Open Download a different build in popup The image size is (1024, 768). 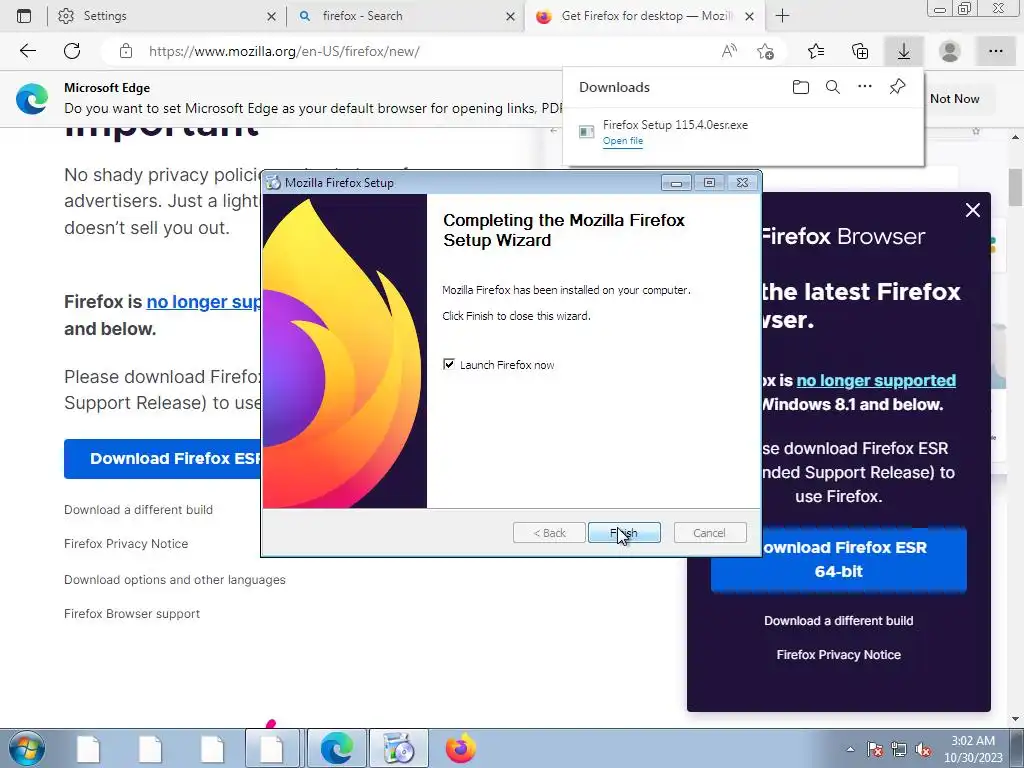(839, 620)
